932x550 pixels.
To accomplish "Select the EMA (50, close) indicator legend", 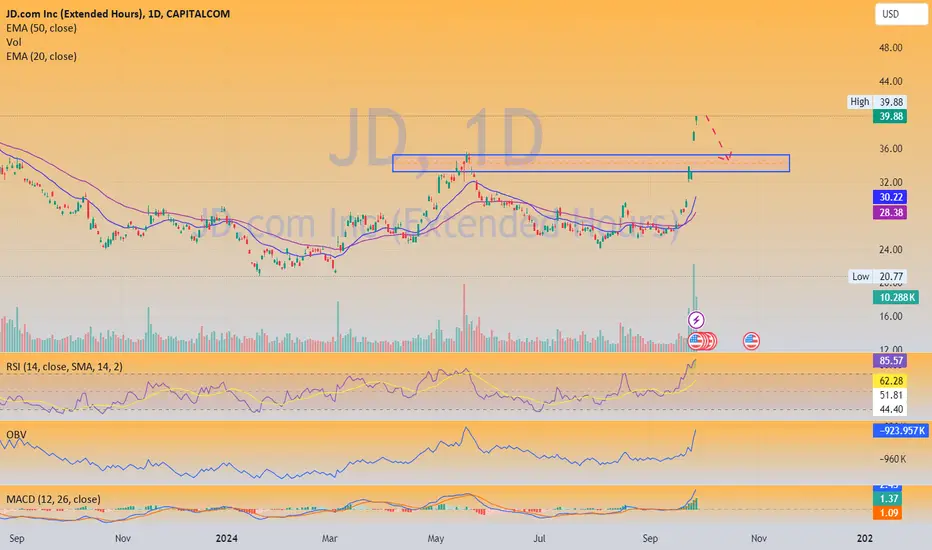I will point(41,28).
